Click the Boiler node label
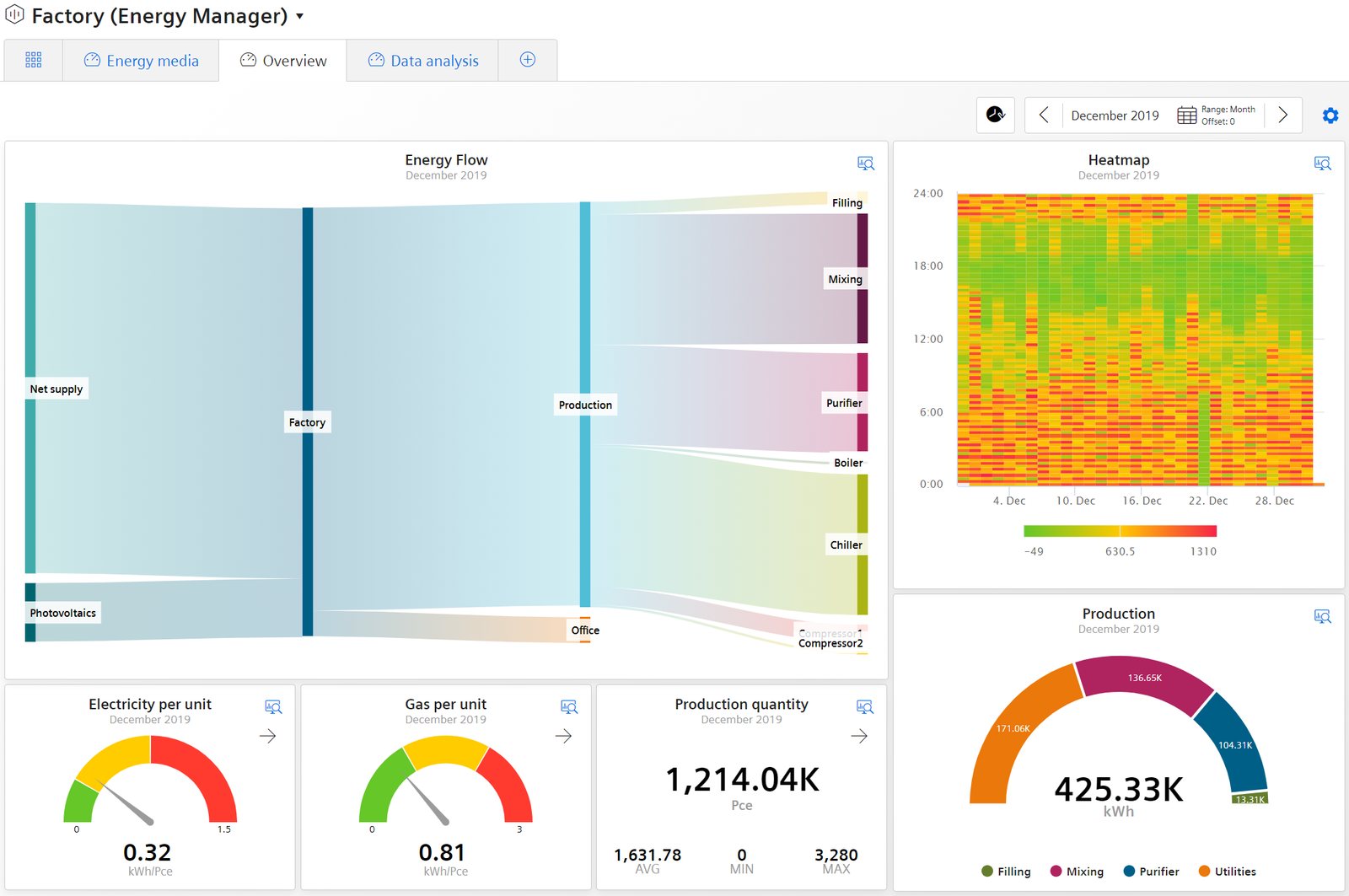 848,463
